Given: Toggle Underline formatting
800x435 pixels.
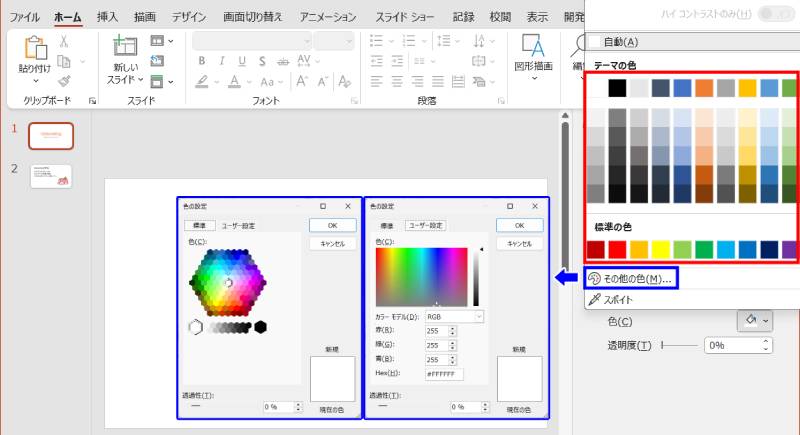Looking at the screenshot, I should coord(242,61).
